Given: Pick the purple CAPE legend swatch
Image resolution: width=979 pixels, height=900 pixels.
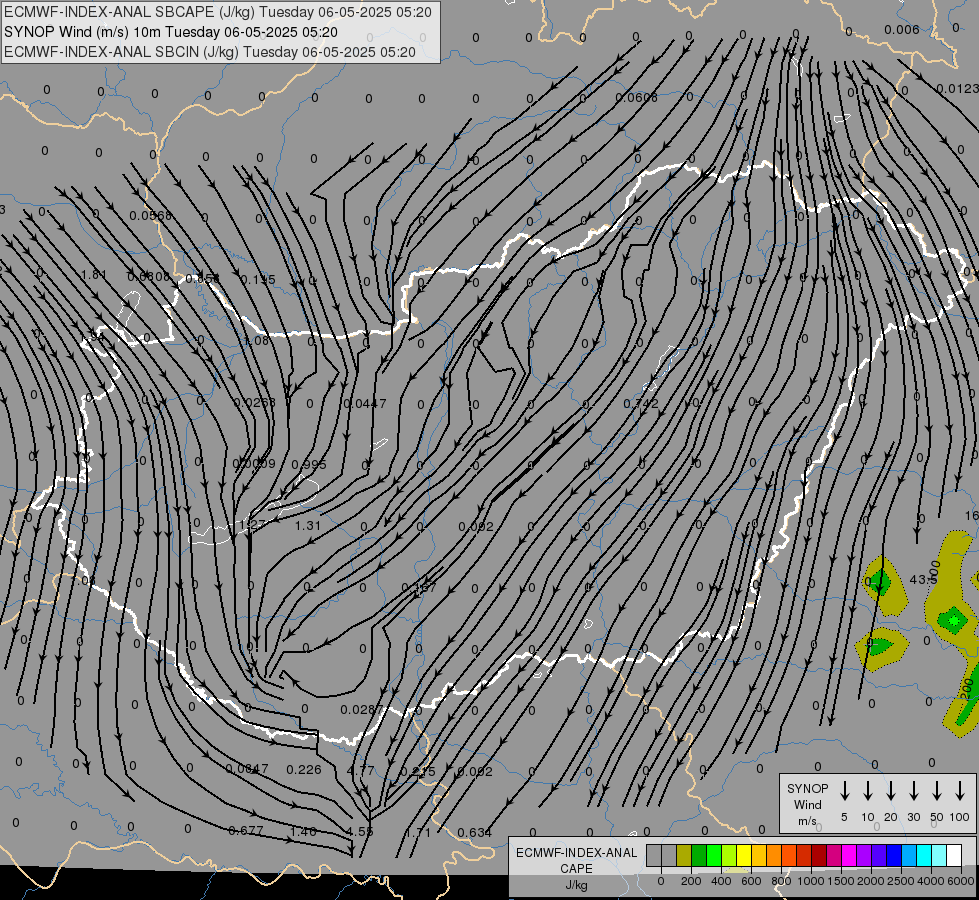Looking at the screenshot, I should pos(863,856).
